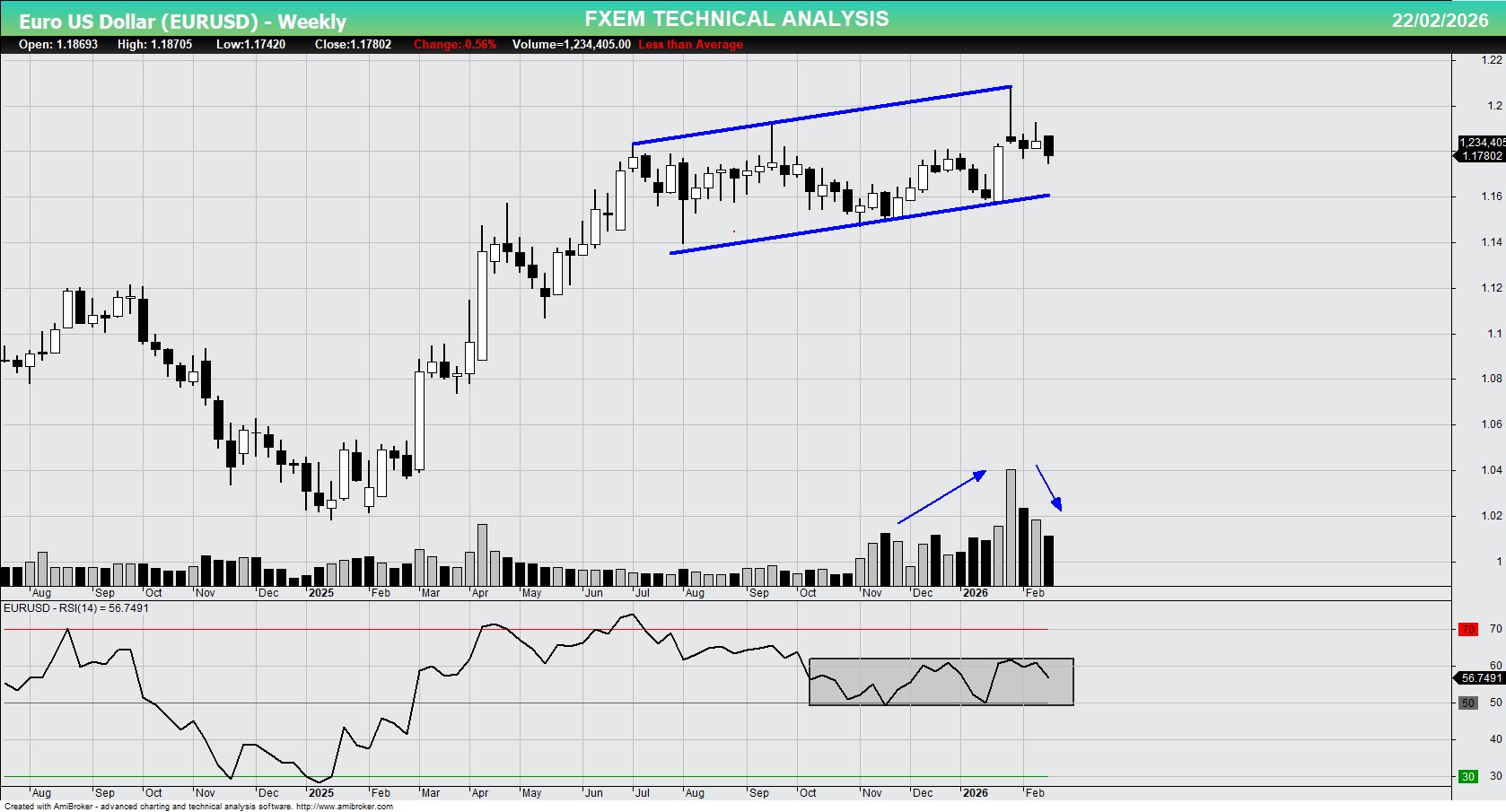Select the green 30 RSI level marker
Viewport: 1506px width, 812px height.
coord(1467,776)
